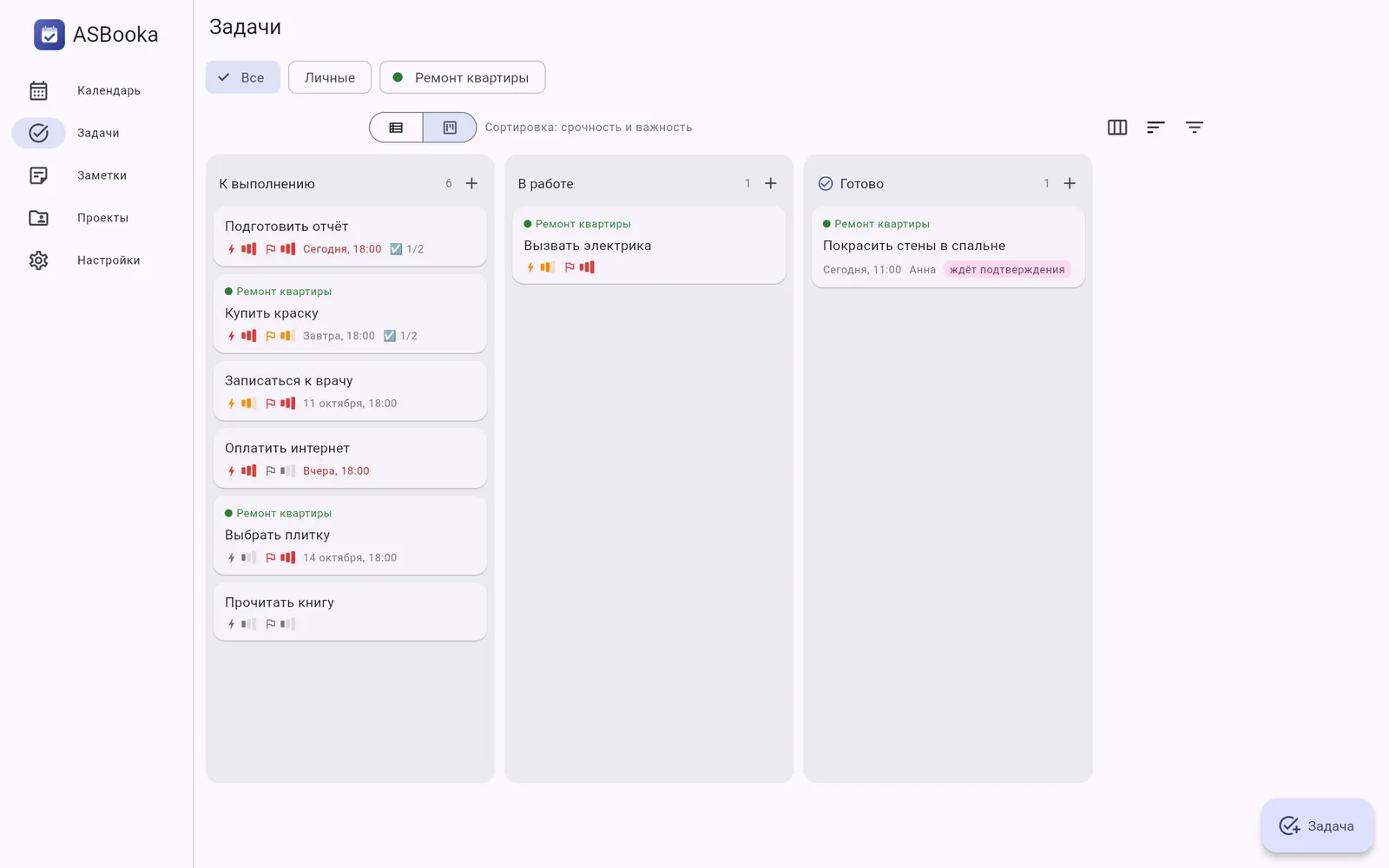Click the 14 октября, 18:00 date
Image resolution: width=1389 pixels, height=868 pixels.
[x=350, y=558]
